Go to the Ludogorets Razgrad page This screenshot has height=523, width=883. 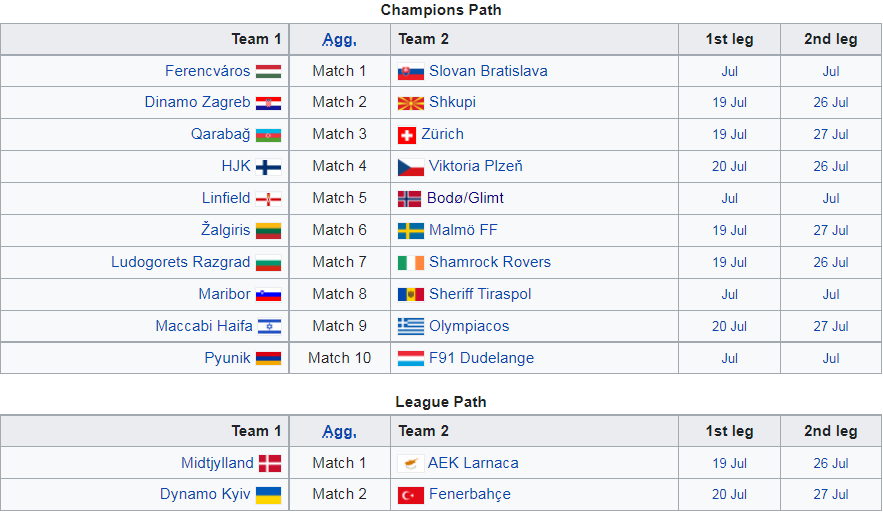coord(181,263)
